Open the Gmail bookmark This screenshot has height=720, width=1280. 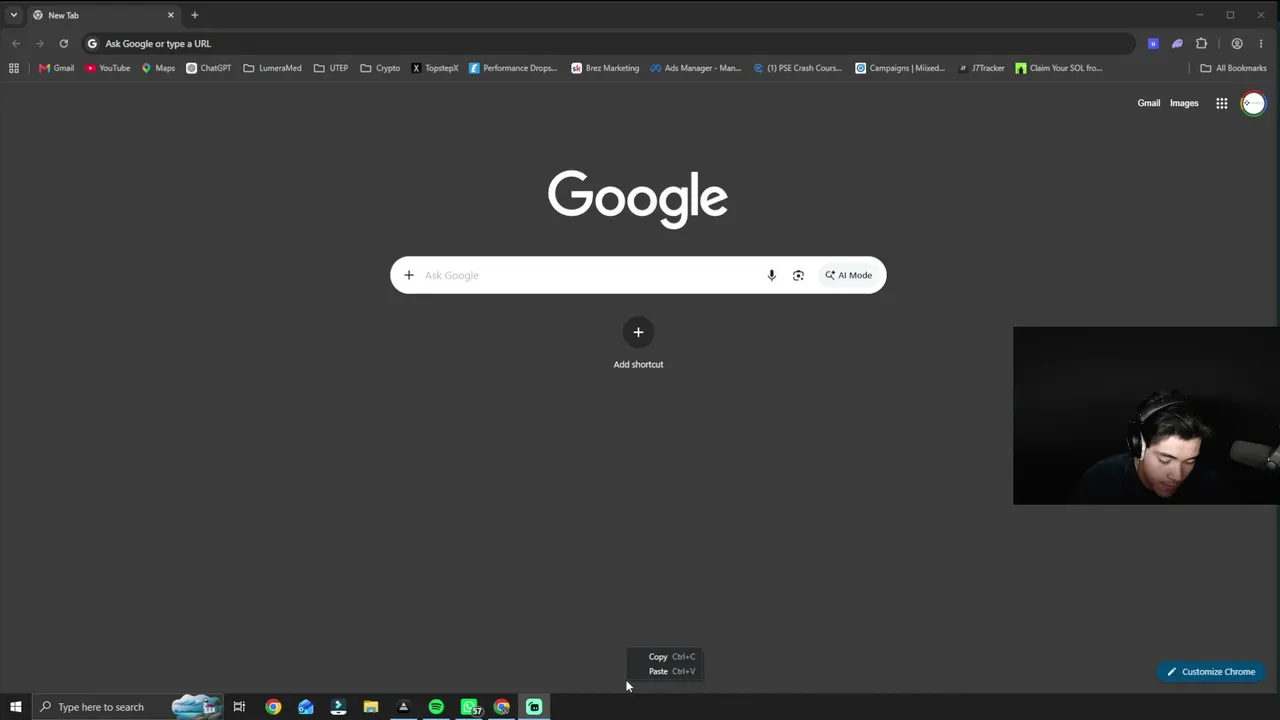pos(56,68)
